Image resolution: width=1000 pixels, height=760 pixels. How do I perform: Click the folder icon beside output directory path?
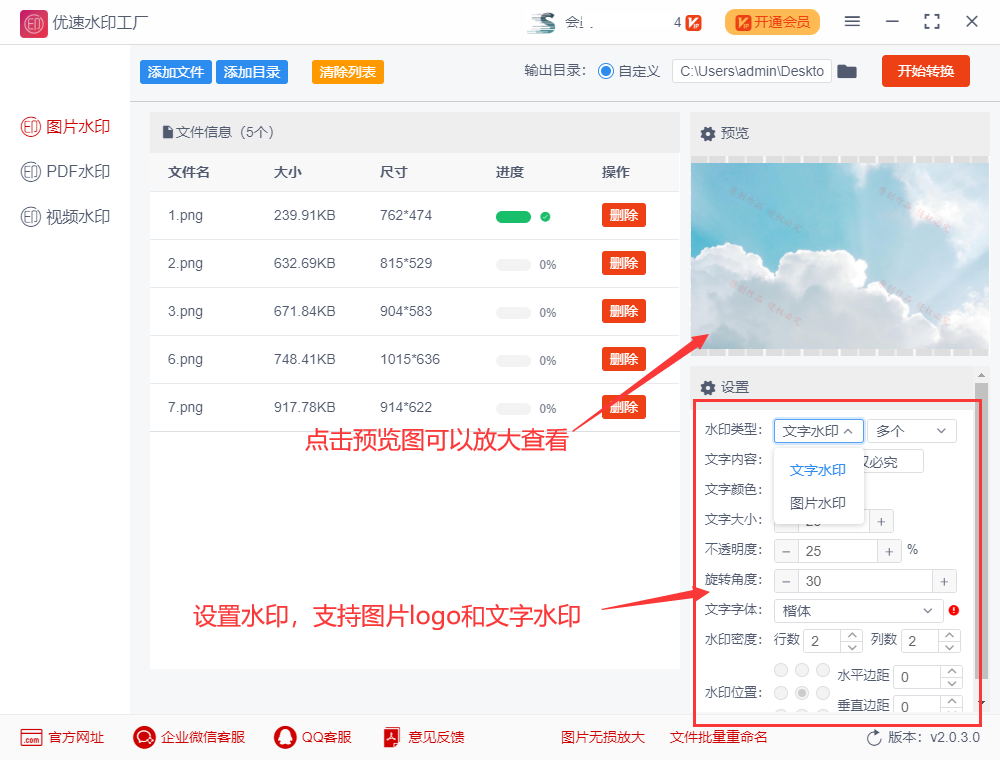pyautogui.click(x=847, y=71)
